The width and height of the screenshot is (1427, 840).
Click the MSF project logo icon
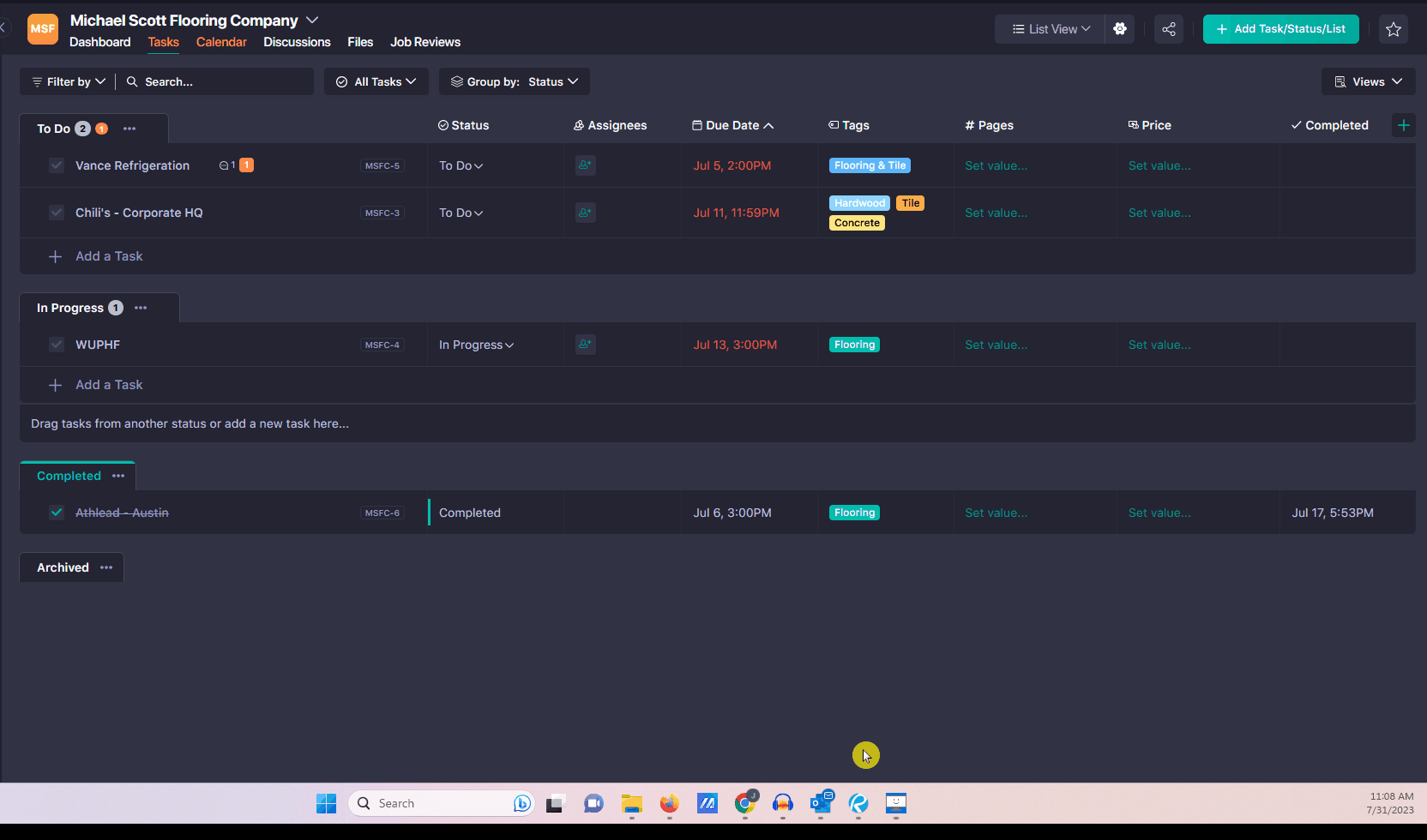[43, 28]
